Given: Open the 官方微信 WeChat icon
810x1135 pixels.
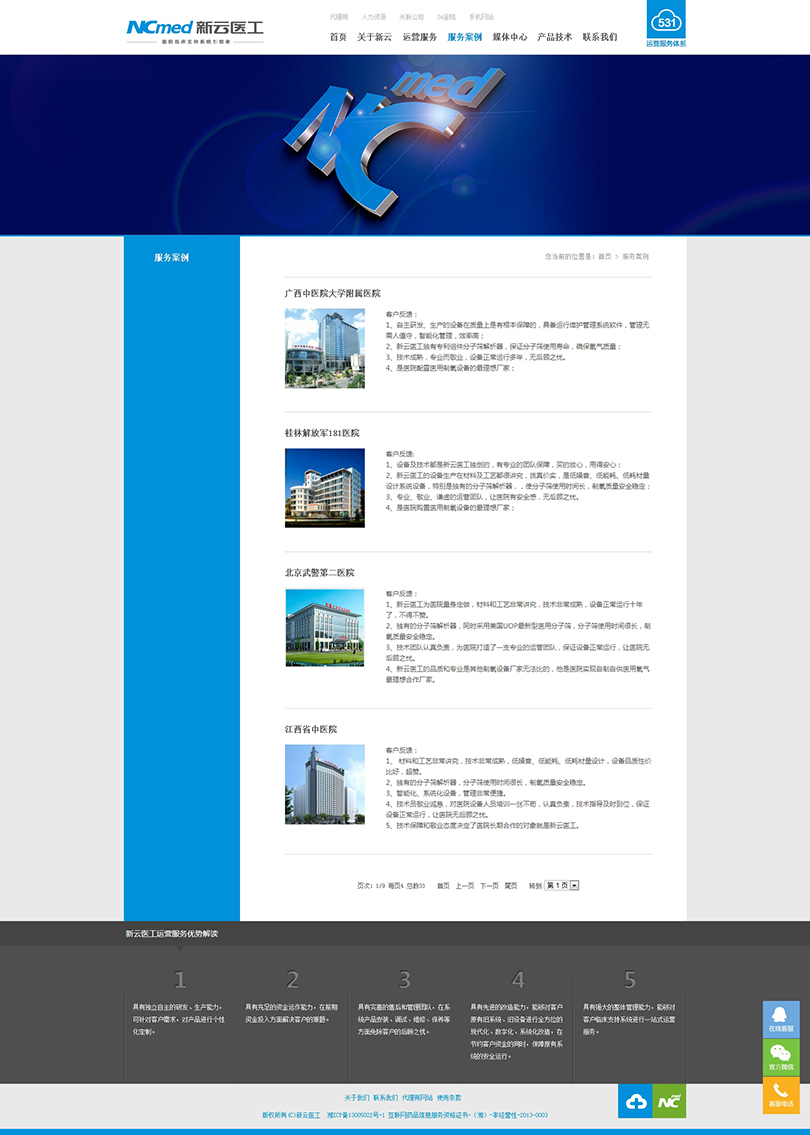Looking at the screenshot, I should 781,1057.
